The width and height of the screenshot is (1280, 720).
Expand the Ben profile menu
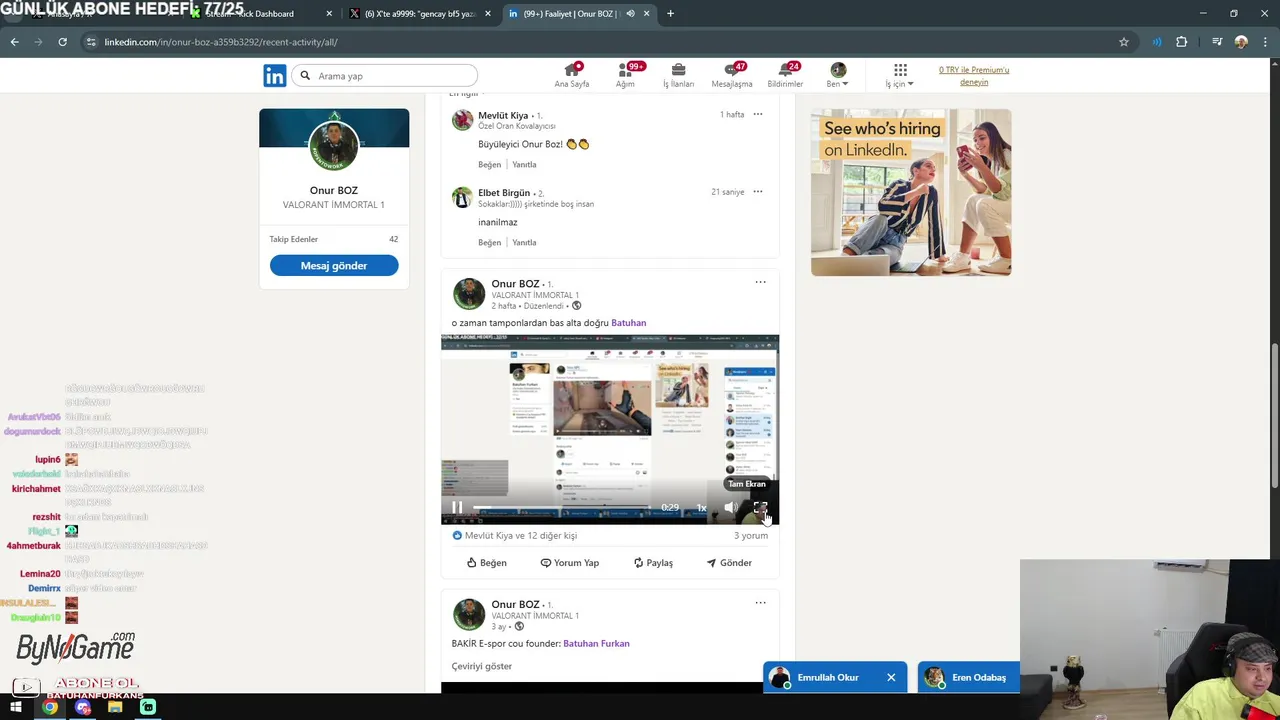point(838,76)
